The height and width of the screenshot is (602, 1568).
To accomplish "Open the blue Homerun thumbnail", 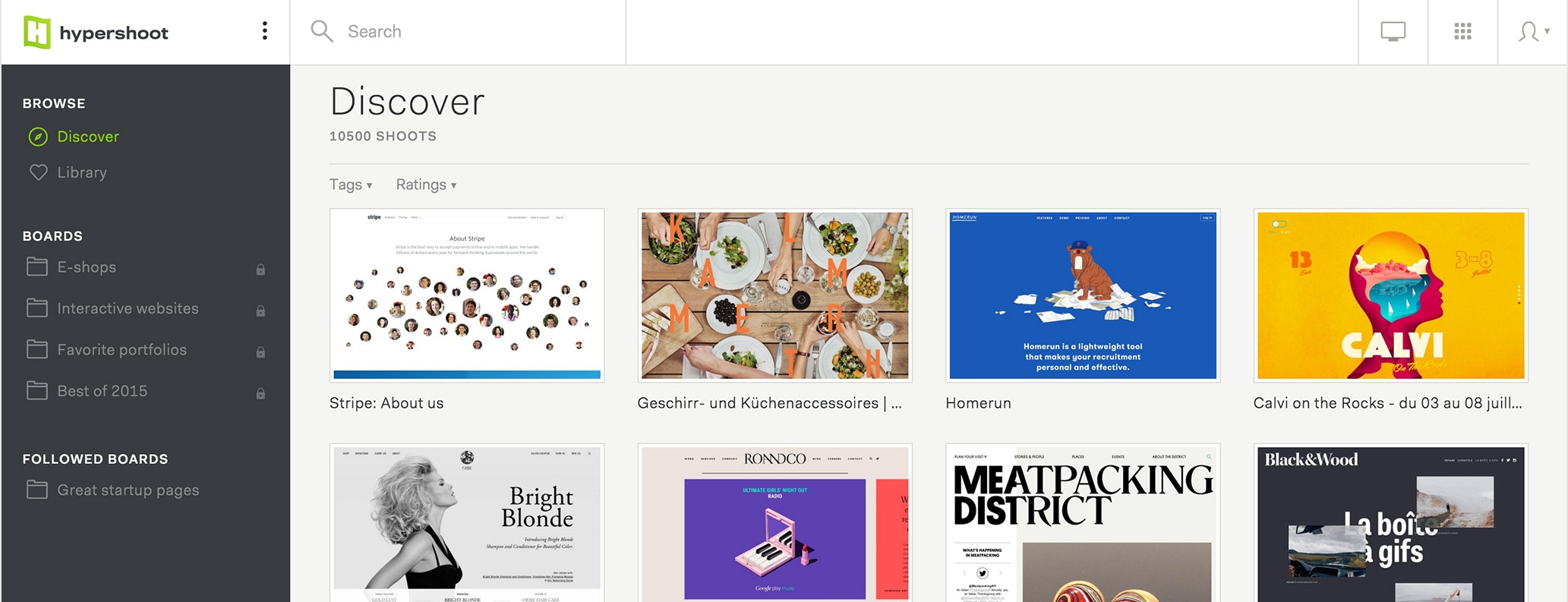I will pos(1083,295).
